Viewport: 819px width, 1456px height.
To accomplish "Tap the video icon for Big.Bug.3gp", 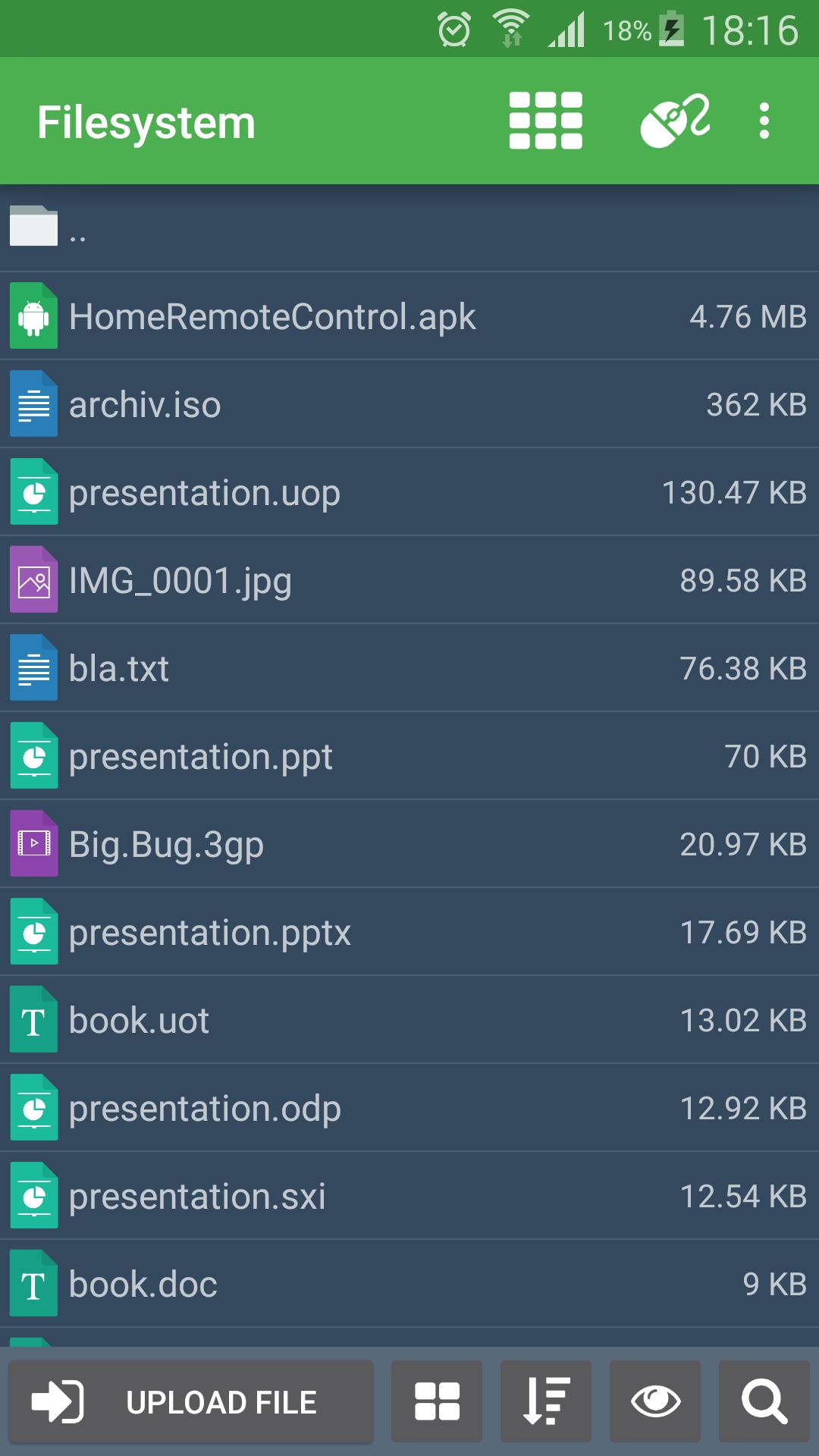I will pyautogui.click(x=33, y=844).
